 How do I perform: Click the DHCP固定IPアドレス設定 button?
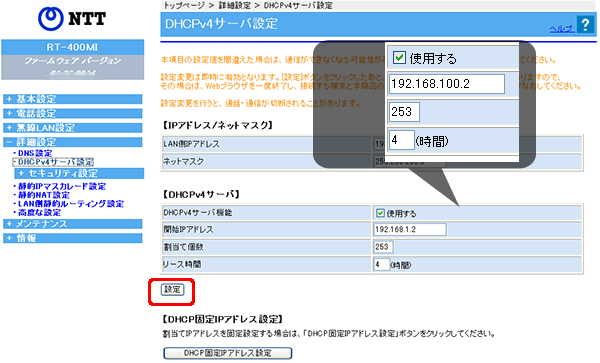(x=228, y=353)
